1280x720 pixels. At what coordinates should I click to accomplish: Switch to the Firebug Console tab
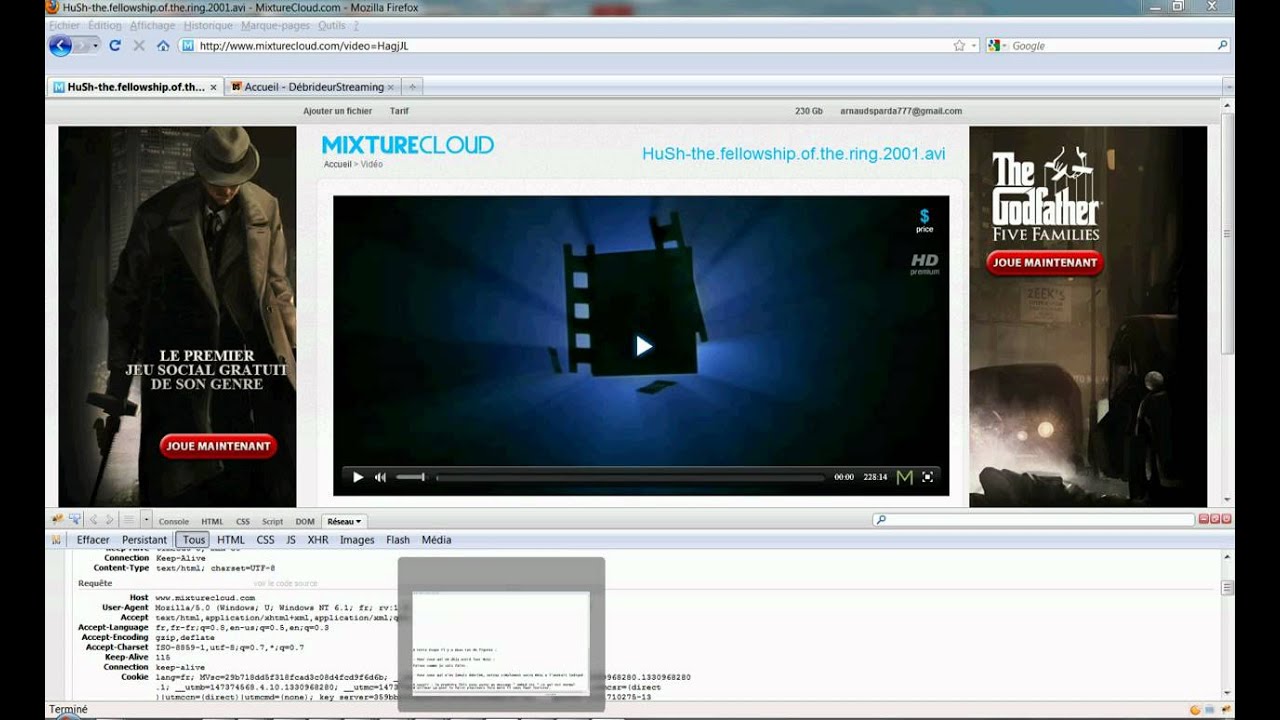(x=173, y=521)
